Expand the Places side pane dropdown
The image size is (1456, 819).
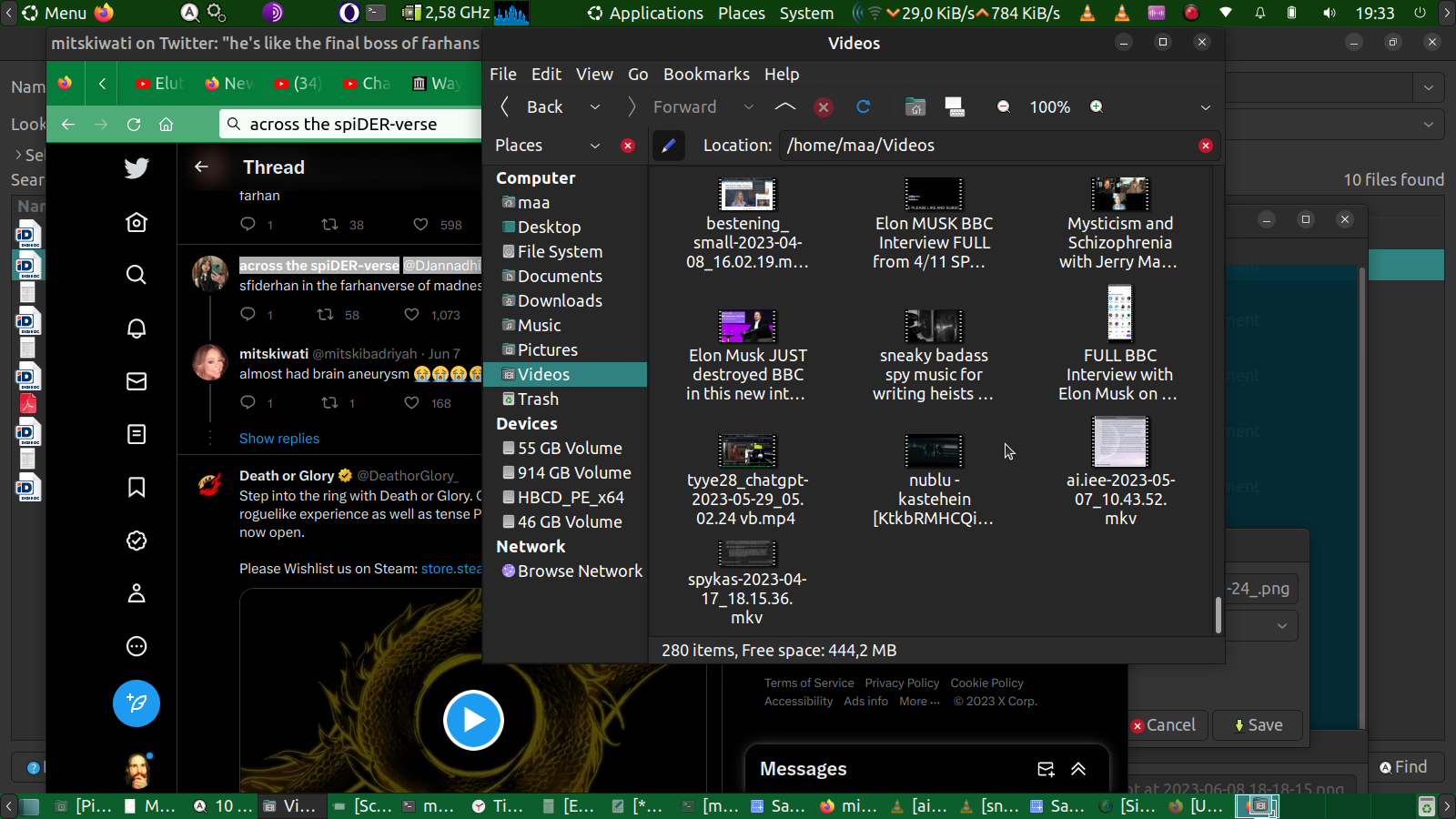click(x=595, y=146)
